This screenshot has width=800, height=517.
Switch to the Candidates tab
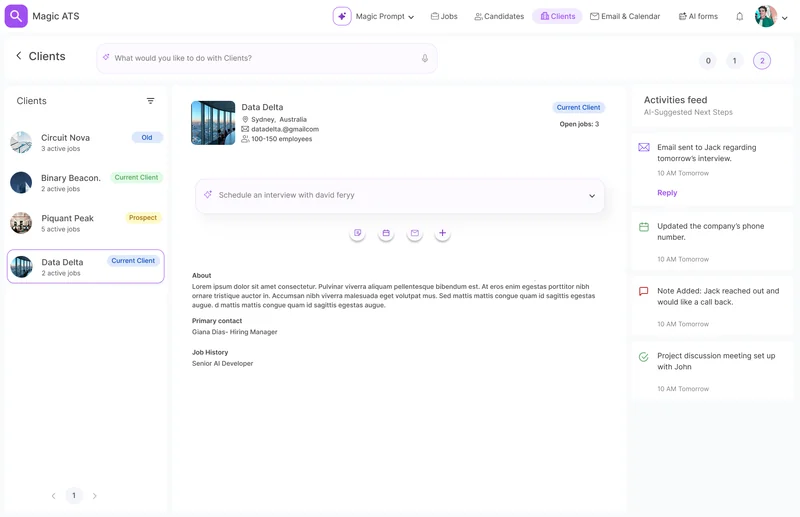tap(499, 17)
